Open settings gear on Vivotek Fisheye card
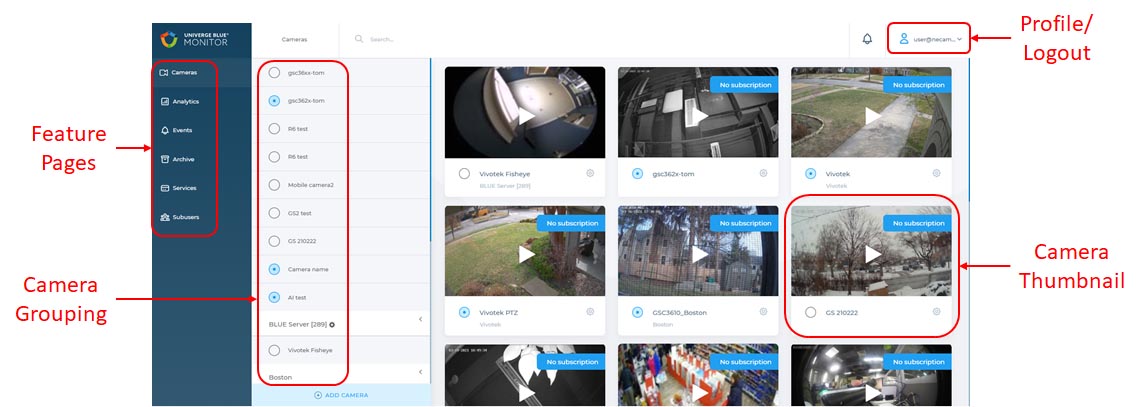 point(589,173)
